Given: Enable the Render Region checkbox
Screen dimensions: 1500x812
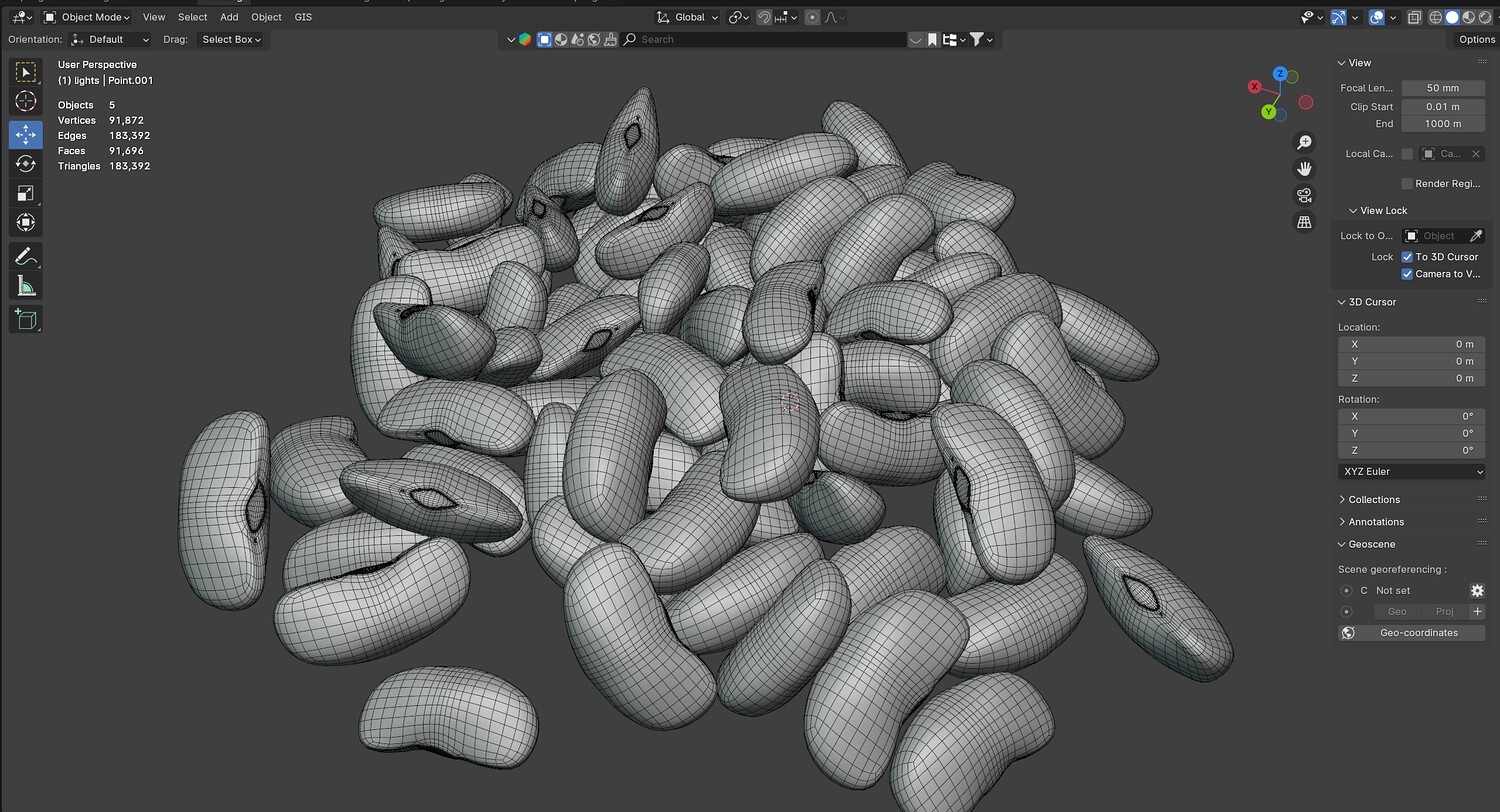Looking at the screenshot, I should [x=1407, y=184].
